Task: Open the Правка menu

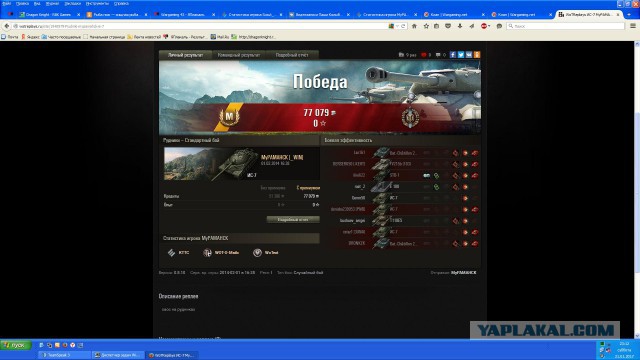Action: coord(22,3)
